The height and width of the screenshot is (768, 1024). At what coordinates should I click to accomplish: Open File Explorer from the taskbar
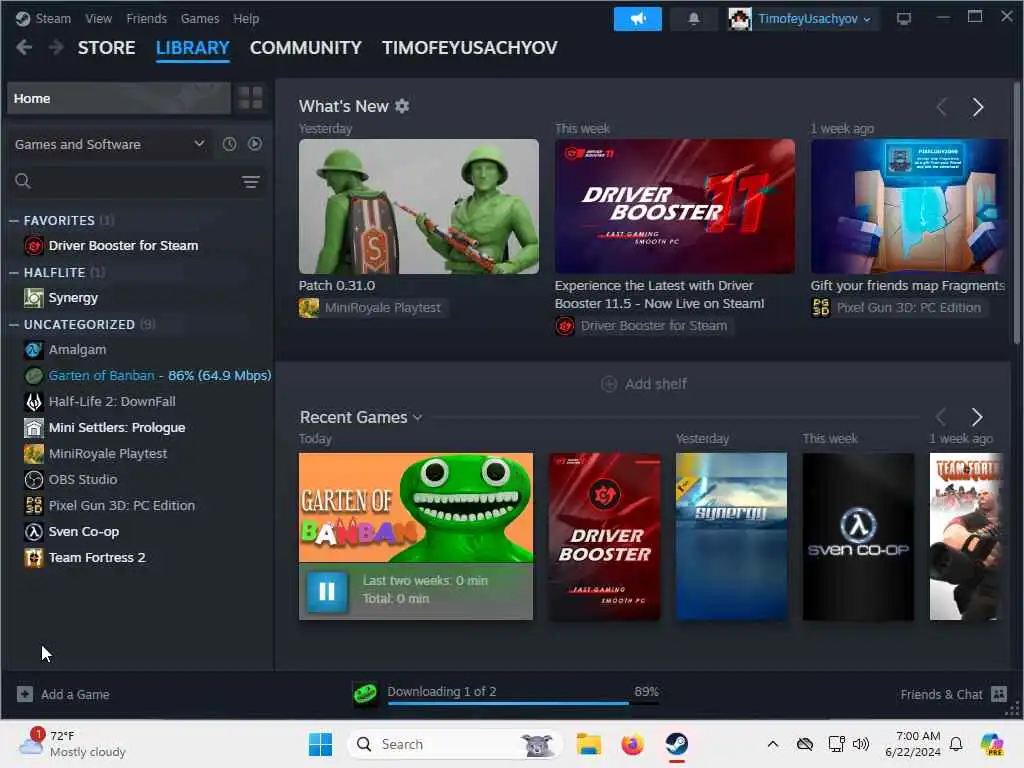(588, 744)
